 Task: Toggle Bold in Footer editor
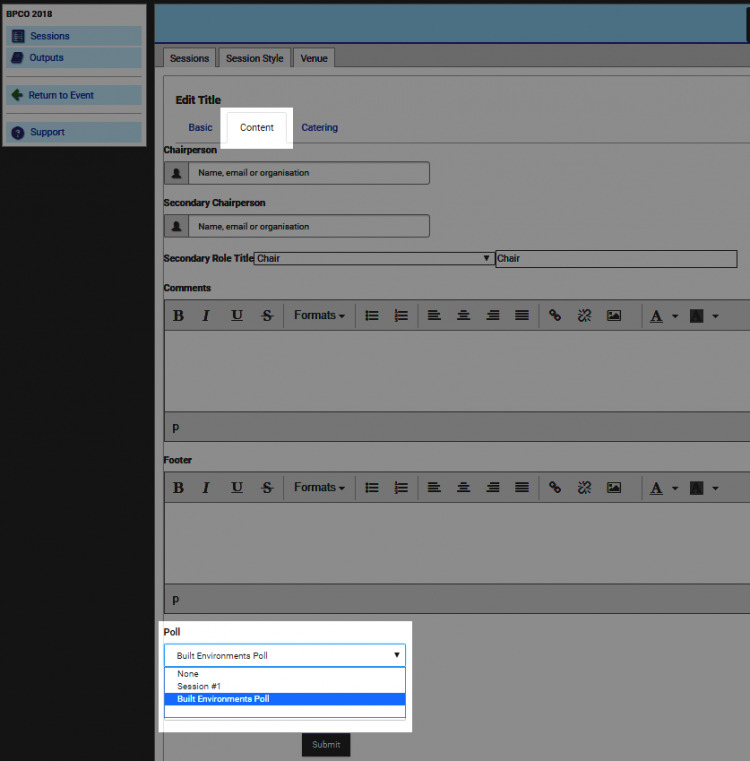point(178,487)
